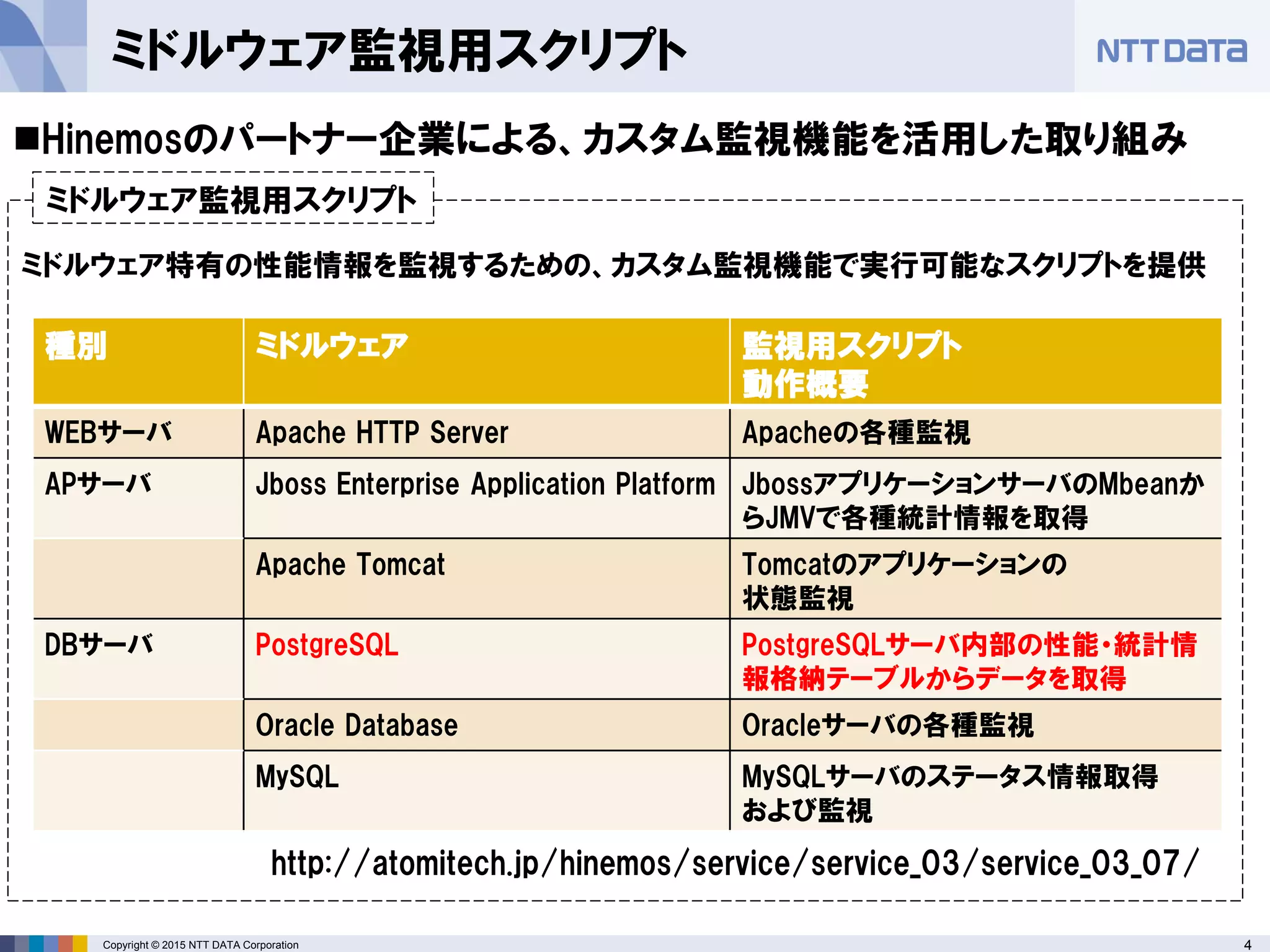This screenshot has height=952, width=1270.
Task: Select the Oracle Database cell
Action: click(x=487, y=725)
